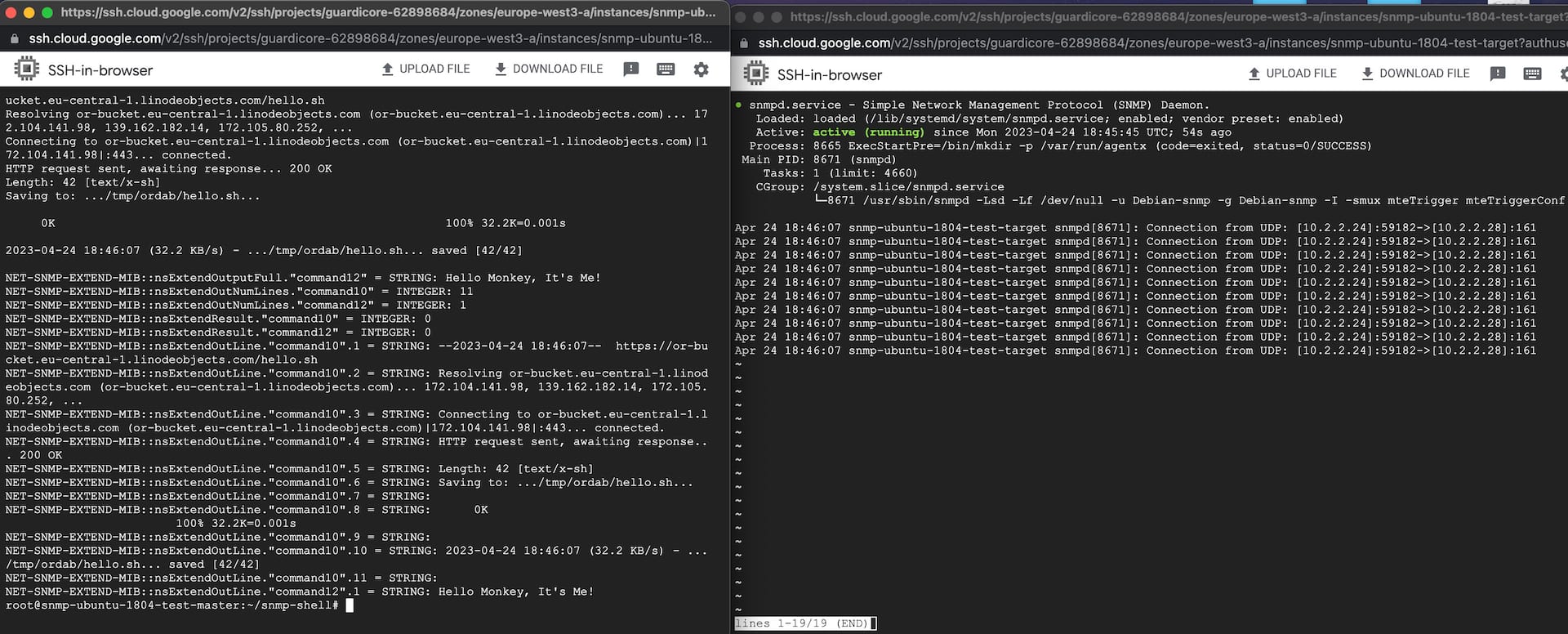Click UPLOAD FILE in left SSH window
This screenshot has height=634, width=1568.
click(425, 69)
